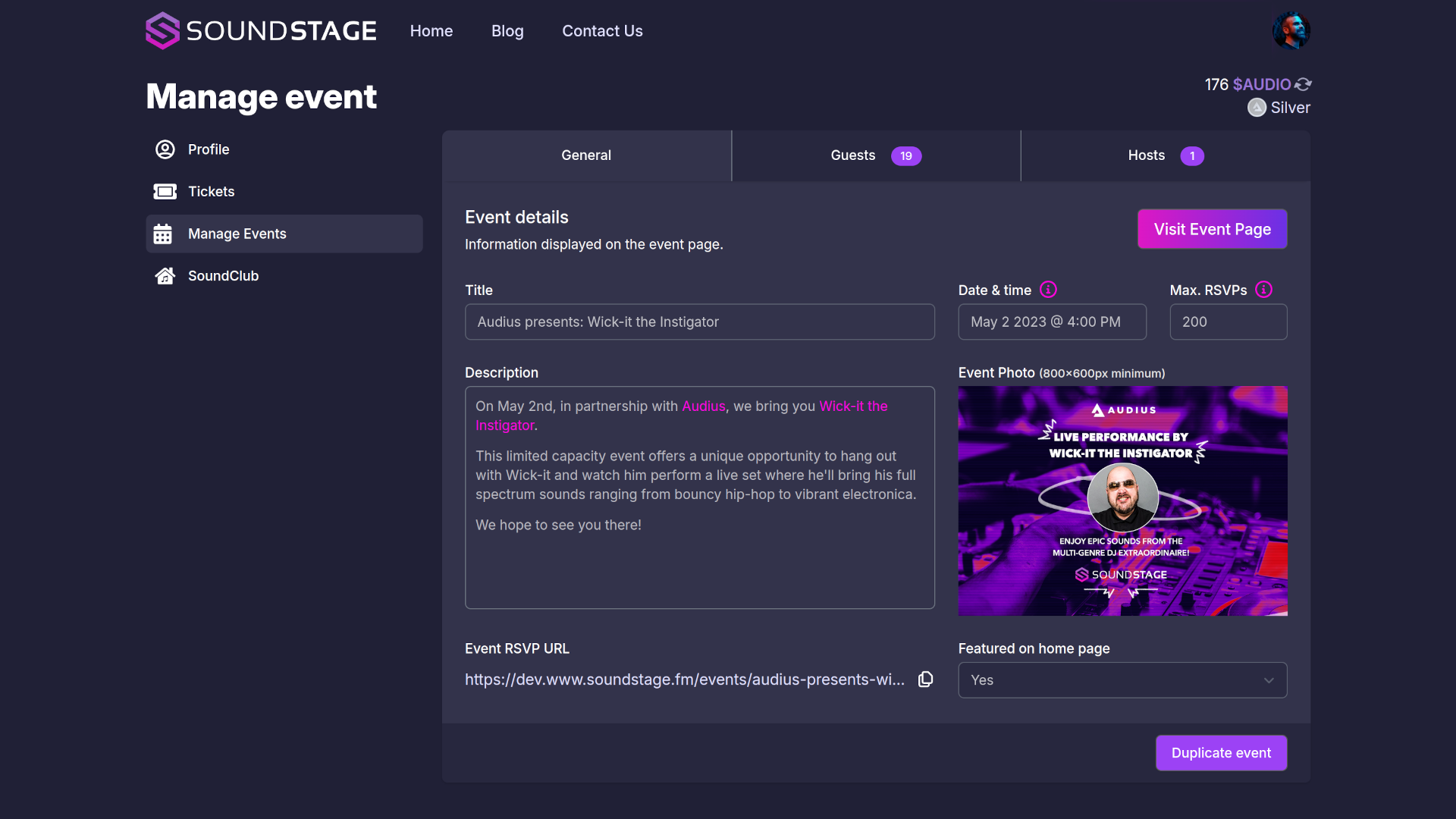1456x819 pixels.
Task: Open the Audius link in description
Action: (x=703, y=406)
